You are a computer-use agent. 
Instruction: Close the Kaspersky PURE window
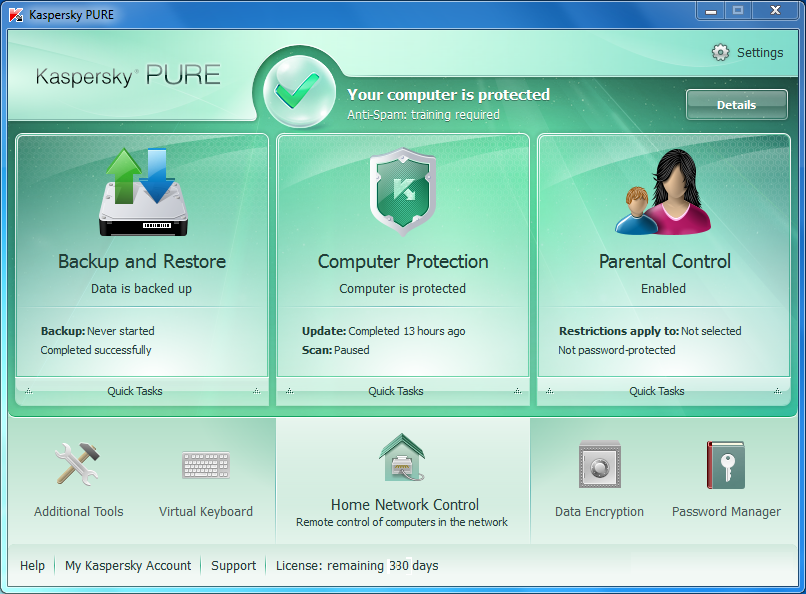click(x=776, y=11)
